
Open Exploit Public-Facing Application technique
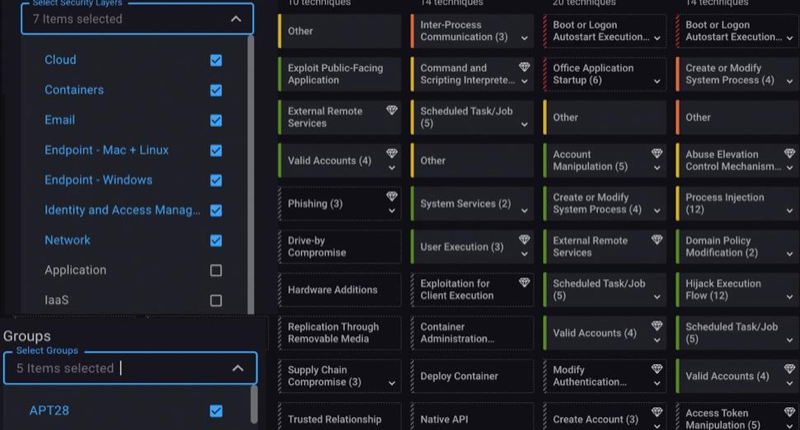[340, 74]
